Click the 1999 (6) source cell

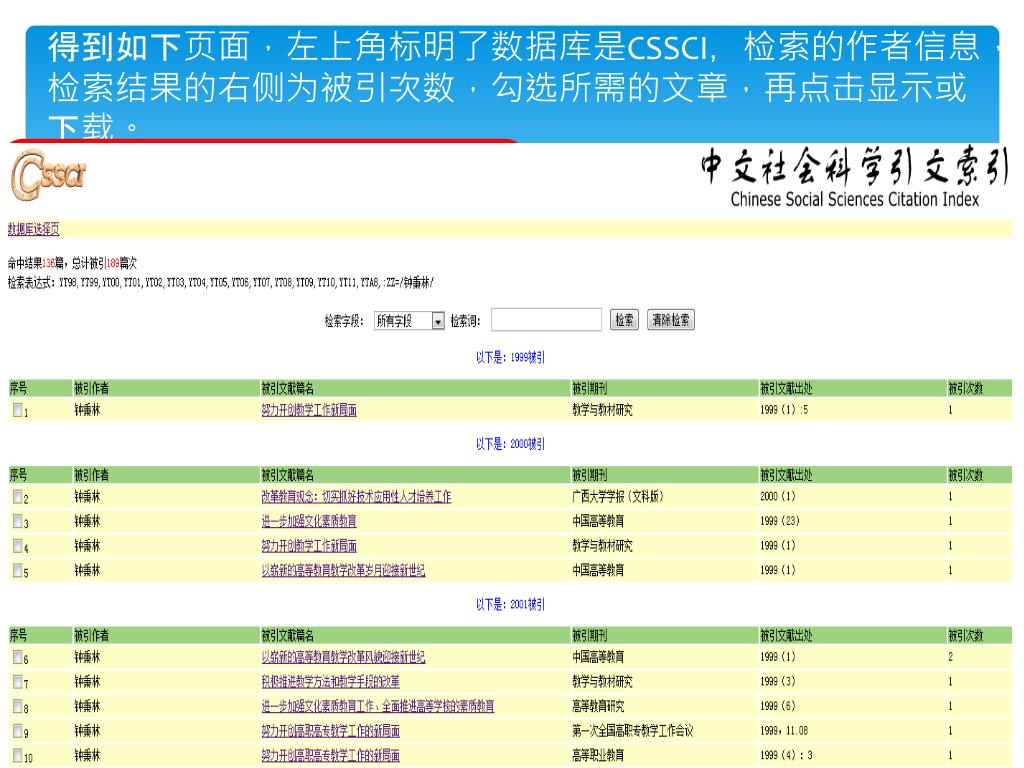point(778,706)
